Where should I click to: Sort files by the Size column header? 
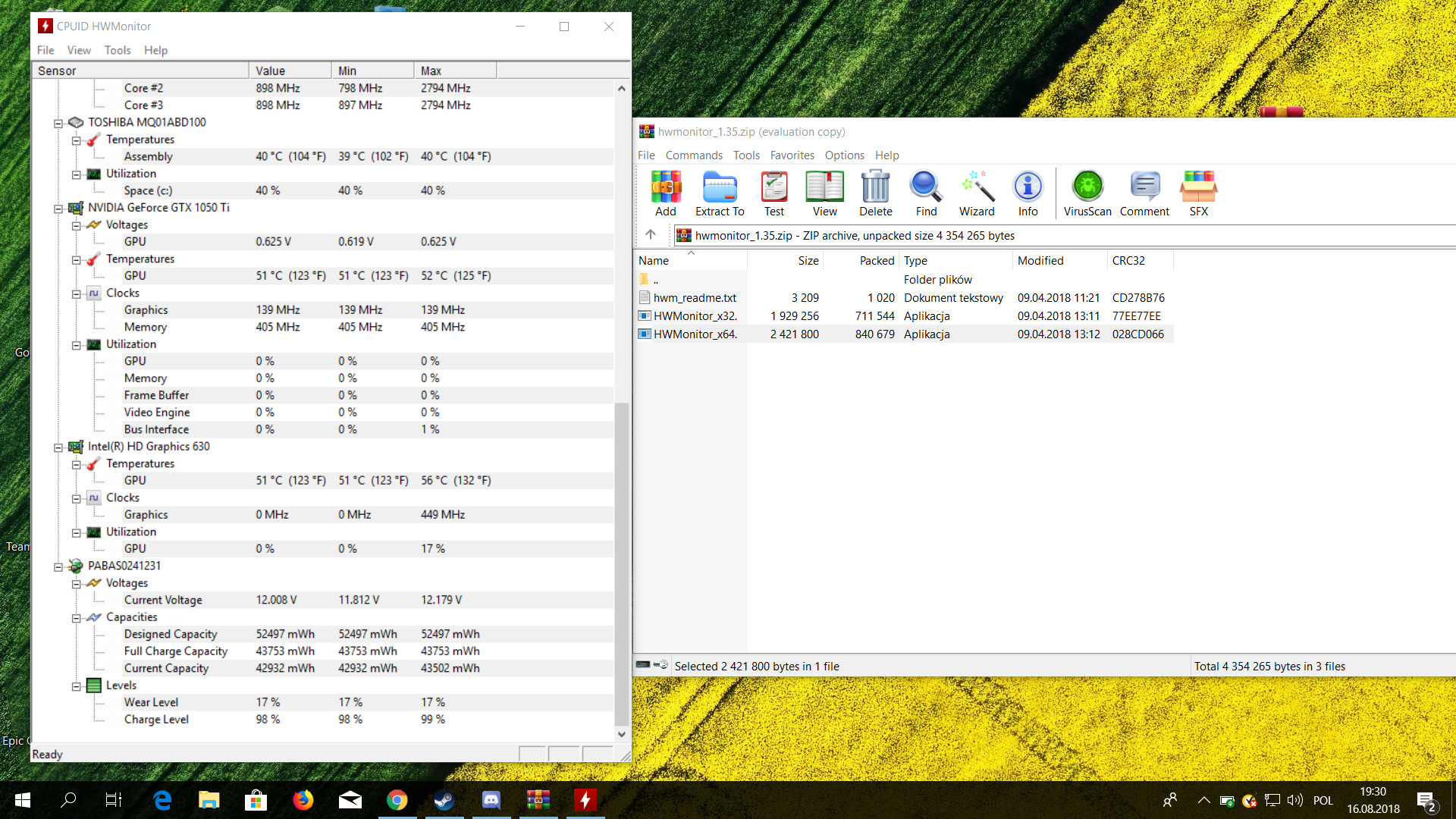[808, 260]
